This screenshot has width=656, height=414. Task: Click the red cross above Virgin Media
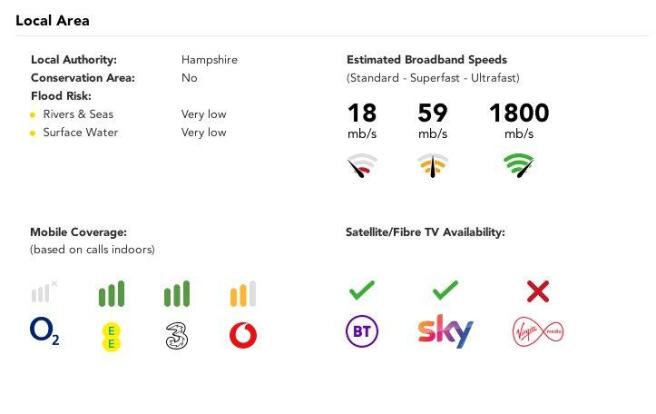tap(538, 291)
